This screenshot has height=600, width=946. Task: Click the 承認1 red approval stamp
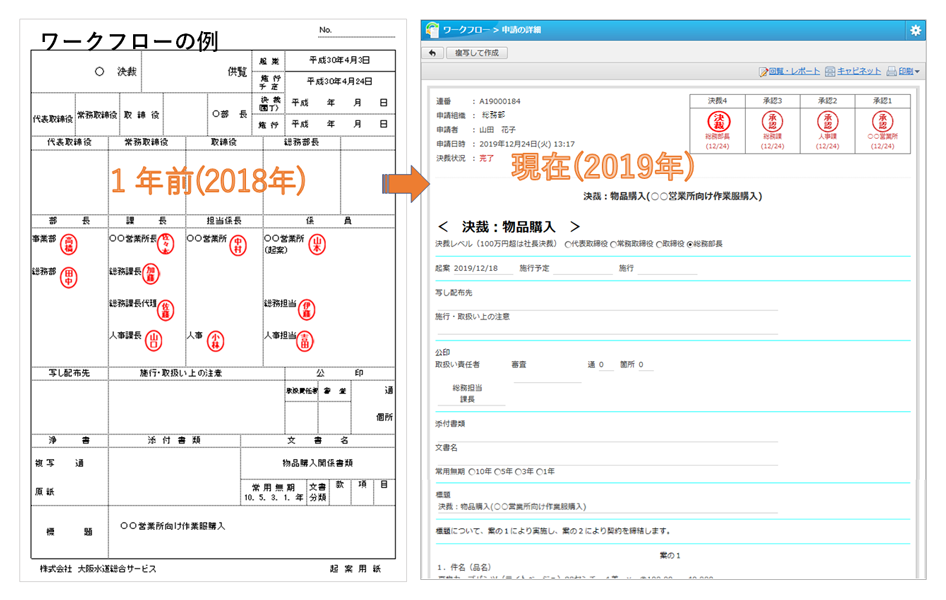(883, 121)
